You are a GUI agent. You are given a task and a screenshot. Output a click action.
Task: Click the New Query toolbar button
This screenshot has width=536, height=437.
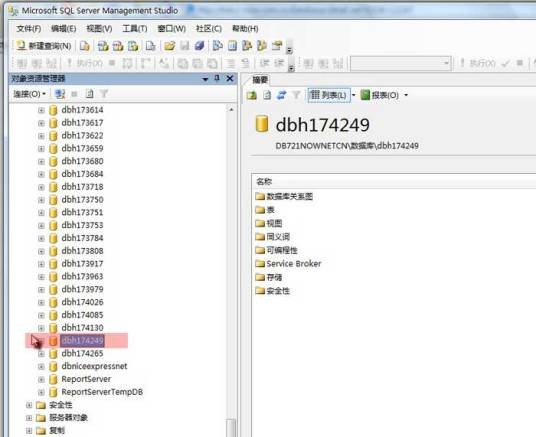click(44, 45)
